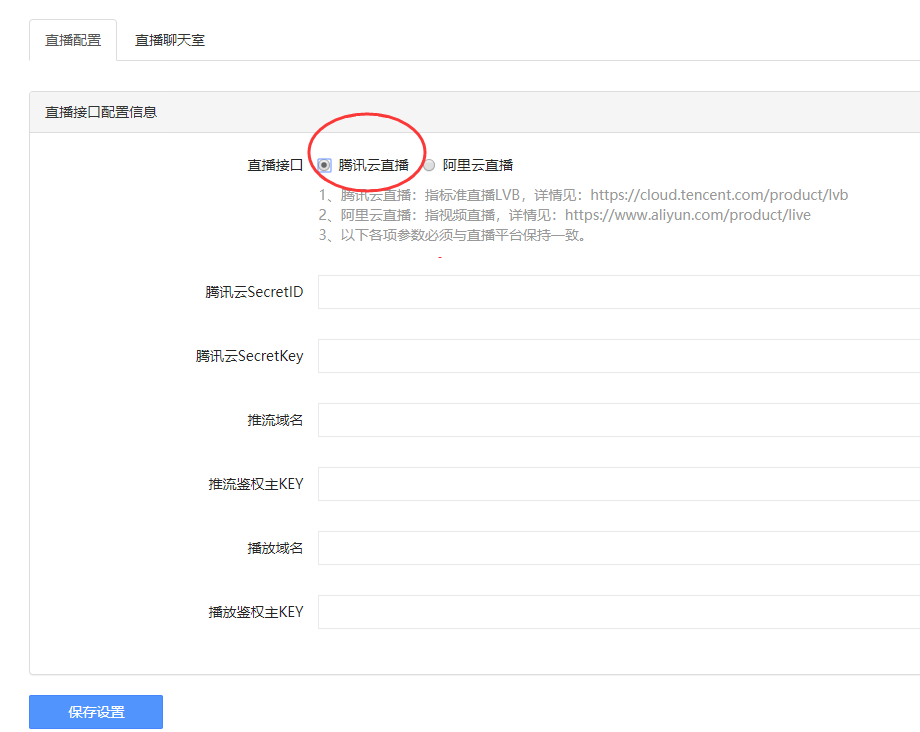The width and height of the screenshot is (920, 732).
Task: Click the 以下各项参数必须与直播平台保持一致 note
Action: click(463, 235)
